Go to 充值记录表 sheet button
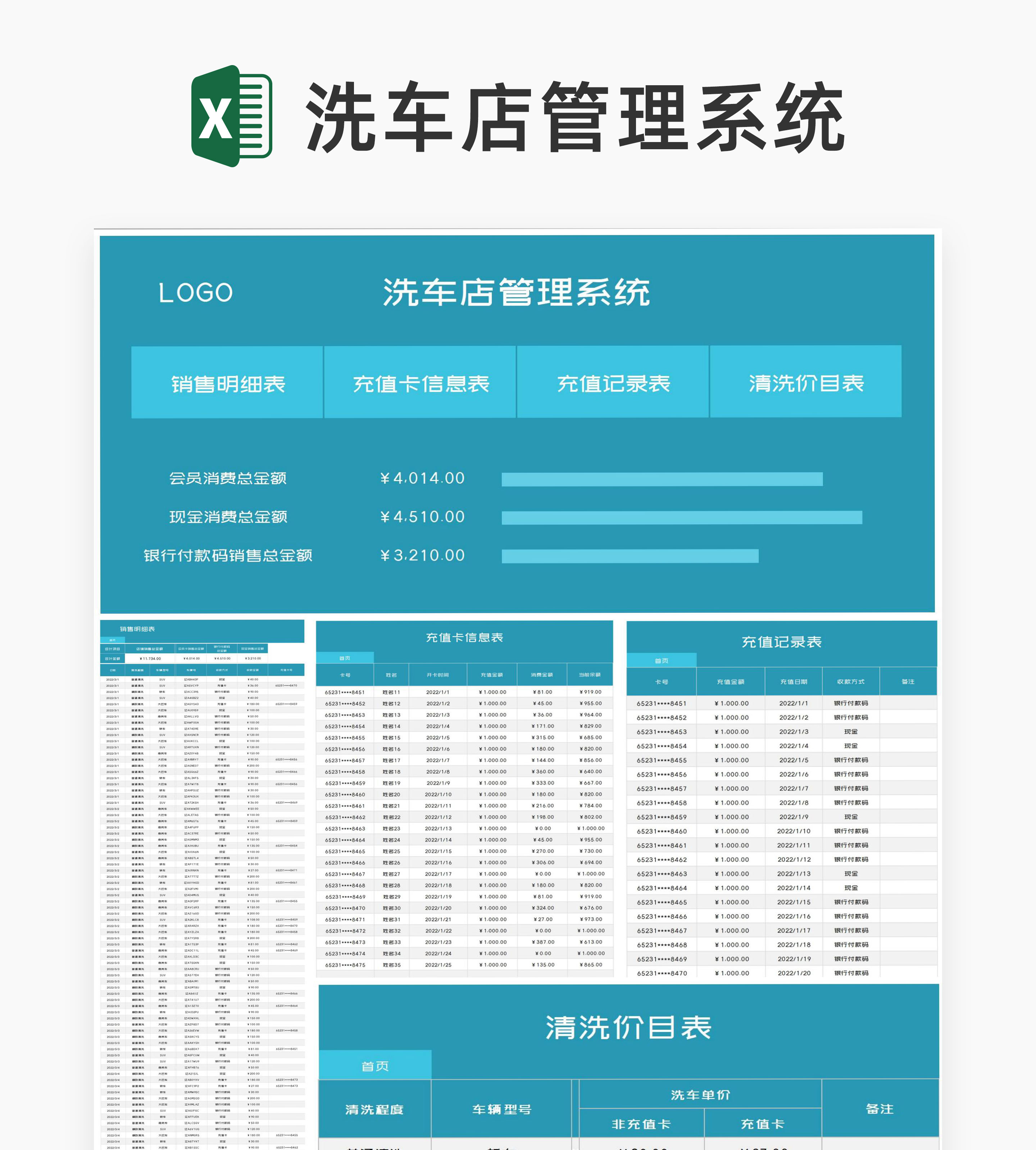Screen dimensions: 1036x1150 pyautogui.click(x=613, y=383)
